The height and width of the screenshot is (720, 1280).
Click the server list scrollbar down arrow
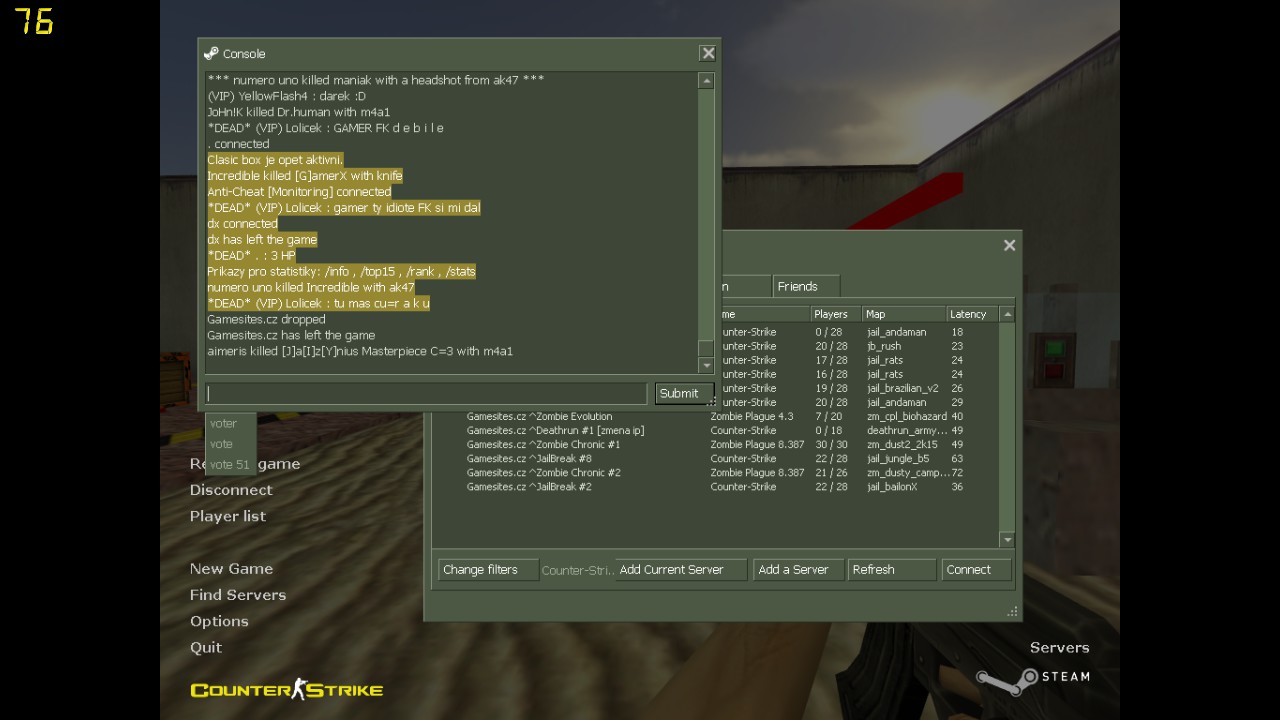[x=1007, y=540]
